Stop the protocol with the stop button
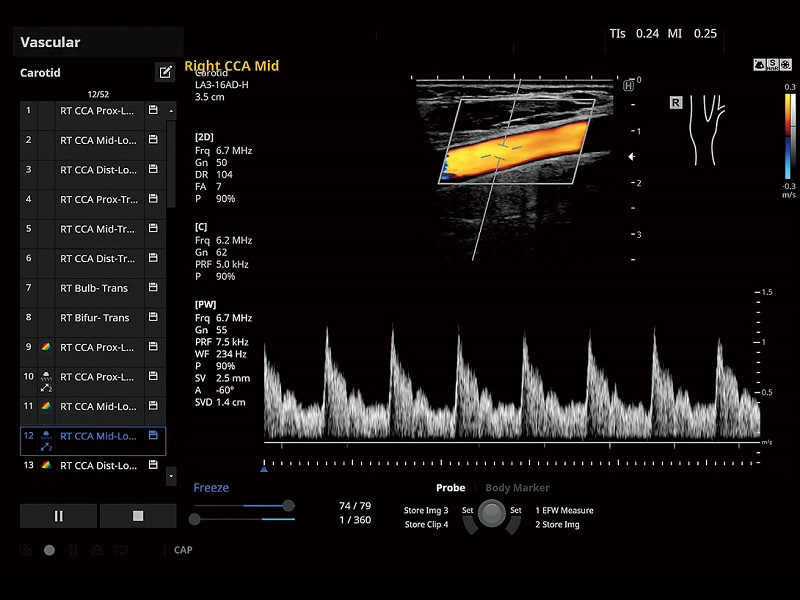800x600 pixels. click(x=138, y=516)
